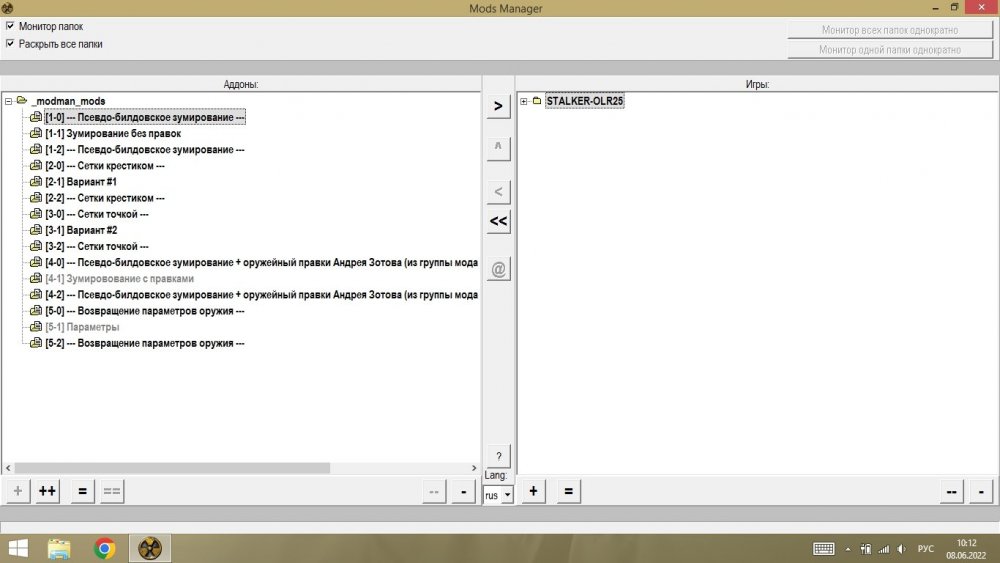Click the "@" button in middle column
The height and width of the screenshot is (563, 1000).
click(498, 269)
